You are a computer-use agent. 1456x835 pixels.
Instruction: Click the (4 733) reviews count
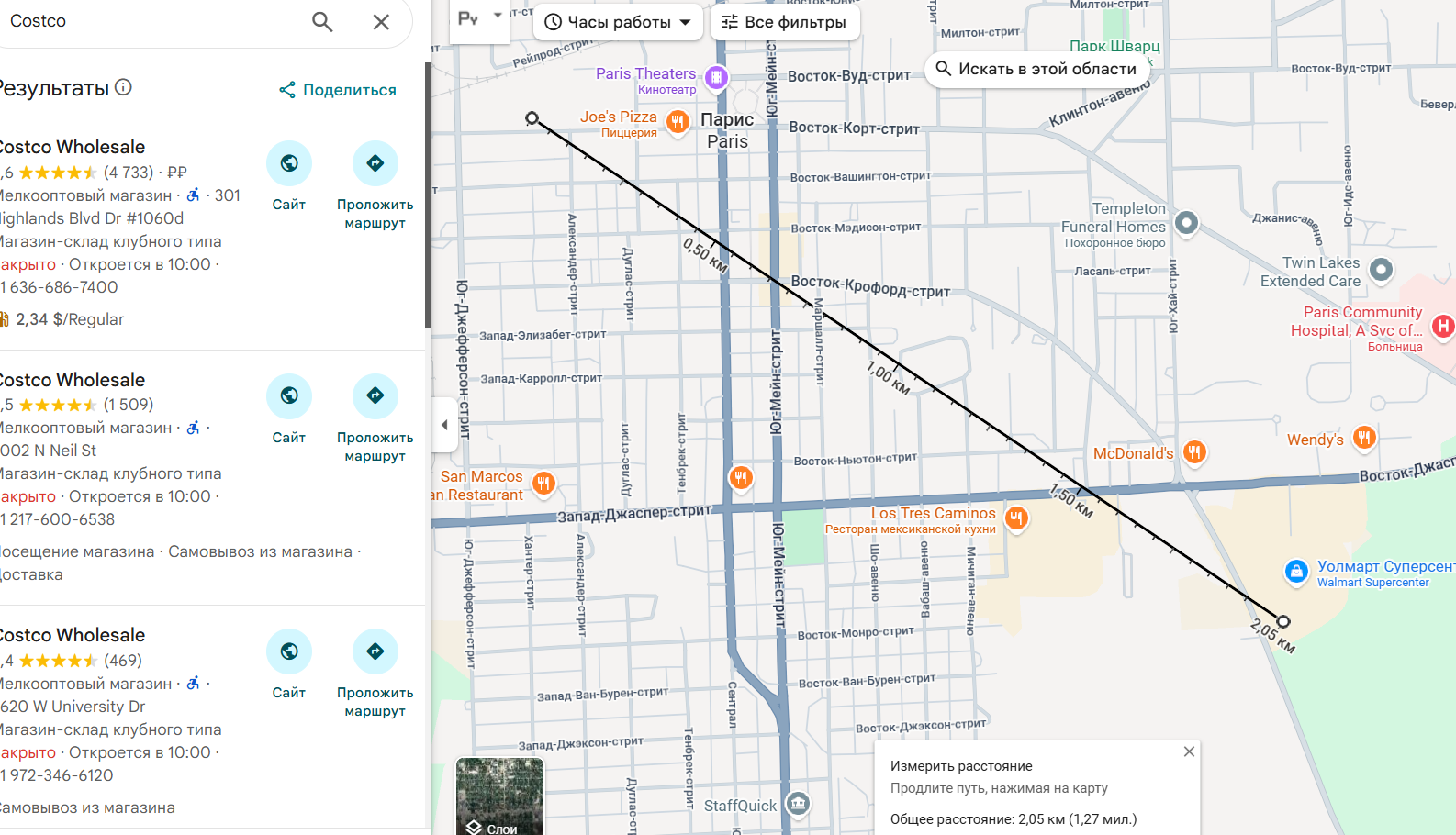click(x=129, y=173)
